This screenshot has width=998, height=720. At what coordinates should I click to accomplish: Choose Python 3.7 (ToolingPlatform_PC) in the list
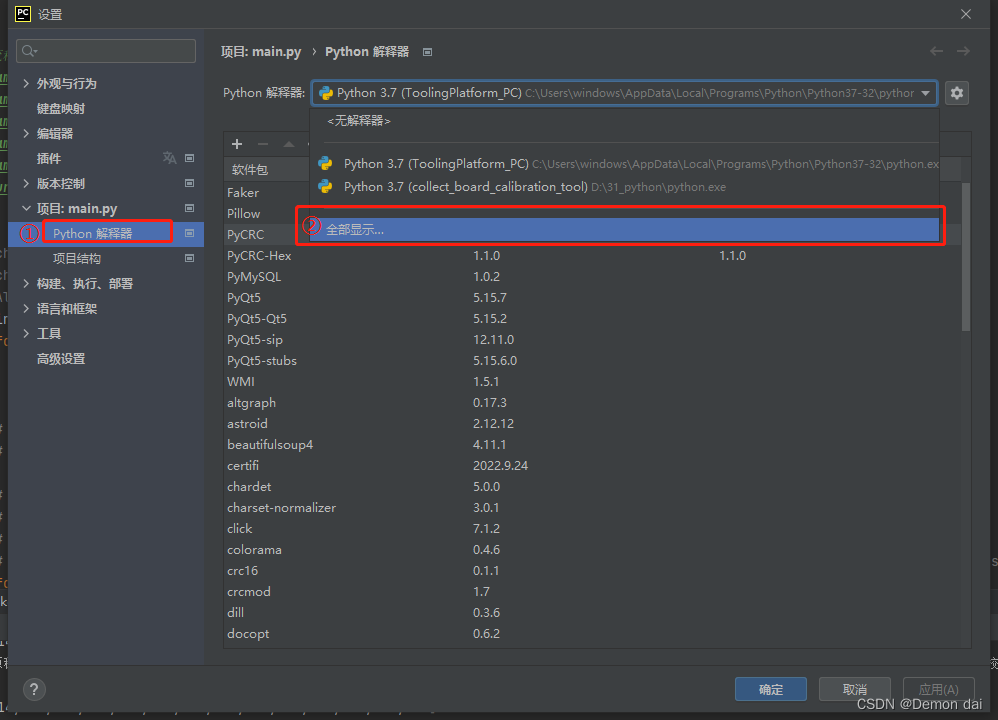click(x=624, y=164)
